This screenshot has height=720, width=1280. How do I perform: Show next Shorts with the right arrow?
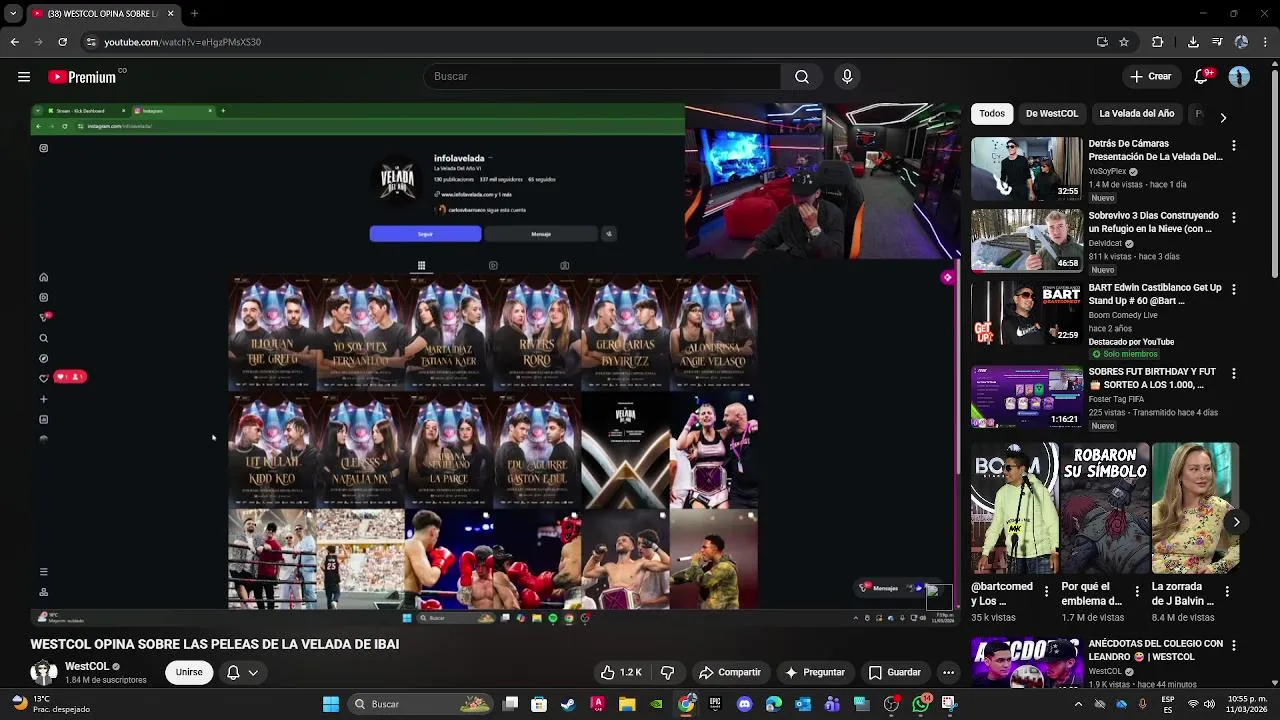[1236, 522]
